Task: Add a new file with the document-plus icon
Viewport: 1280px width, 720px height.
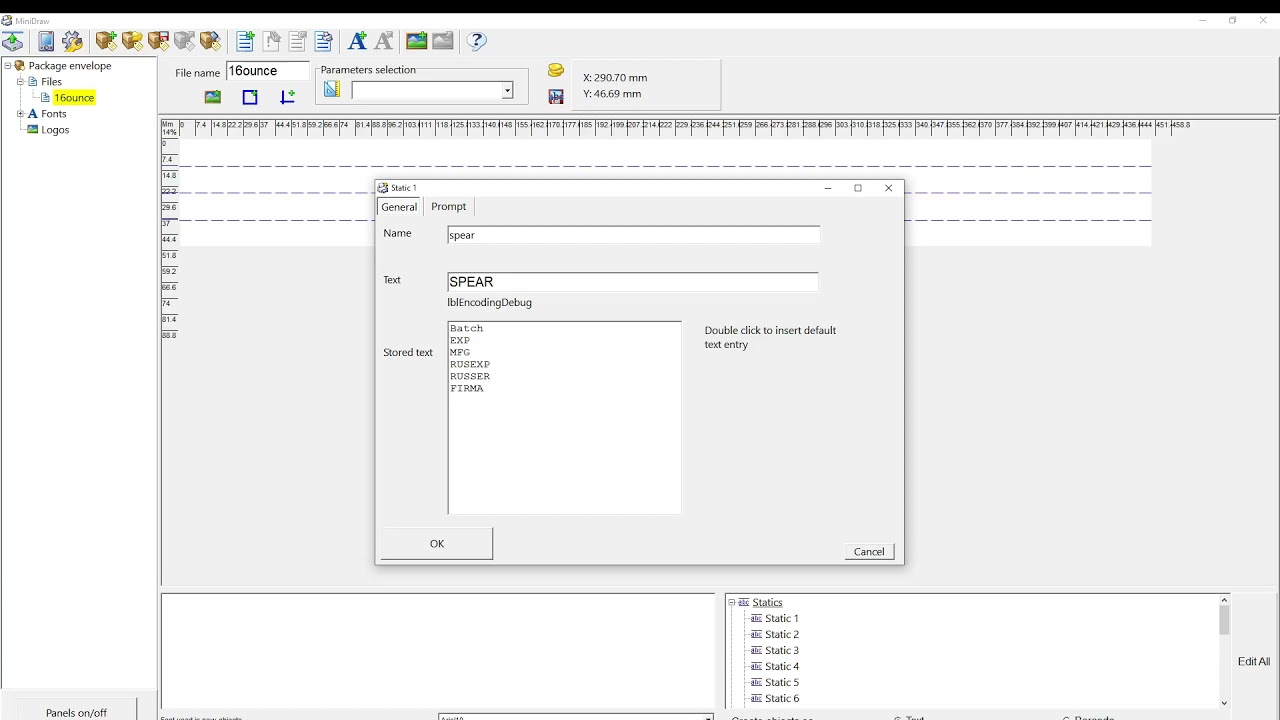Action: pyautogui.click(x=245, y=41)
